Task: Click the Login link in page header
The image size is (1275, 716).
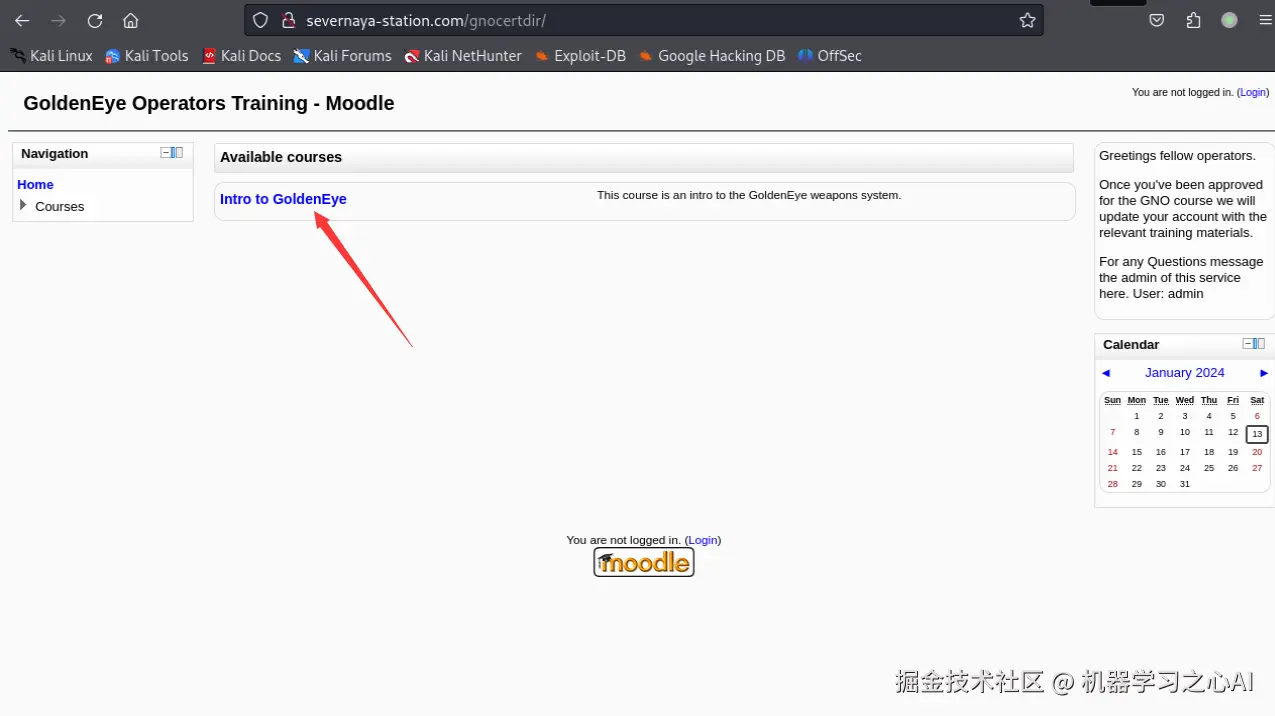Action: click(x=1253, y=92)
